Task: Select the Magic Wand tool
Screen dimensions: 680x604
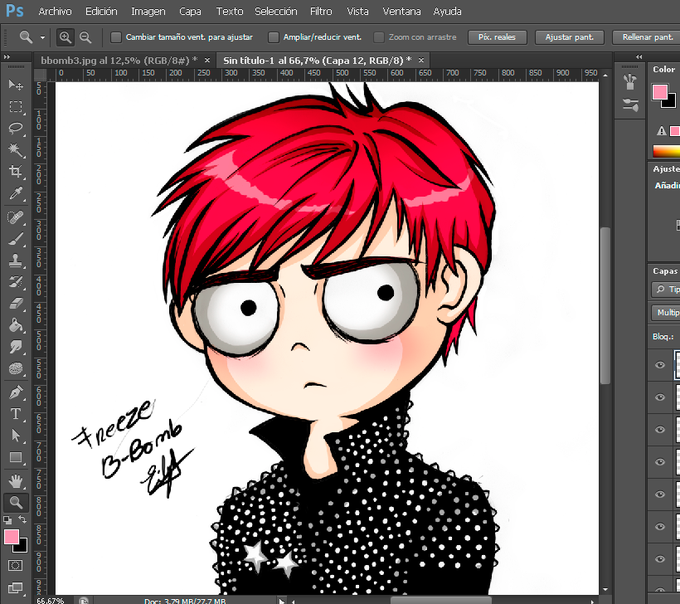Action: pyautogui.click(x=16, y=150)
